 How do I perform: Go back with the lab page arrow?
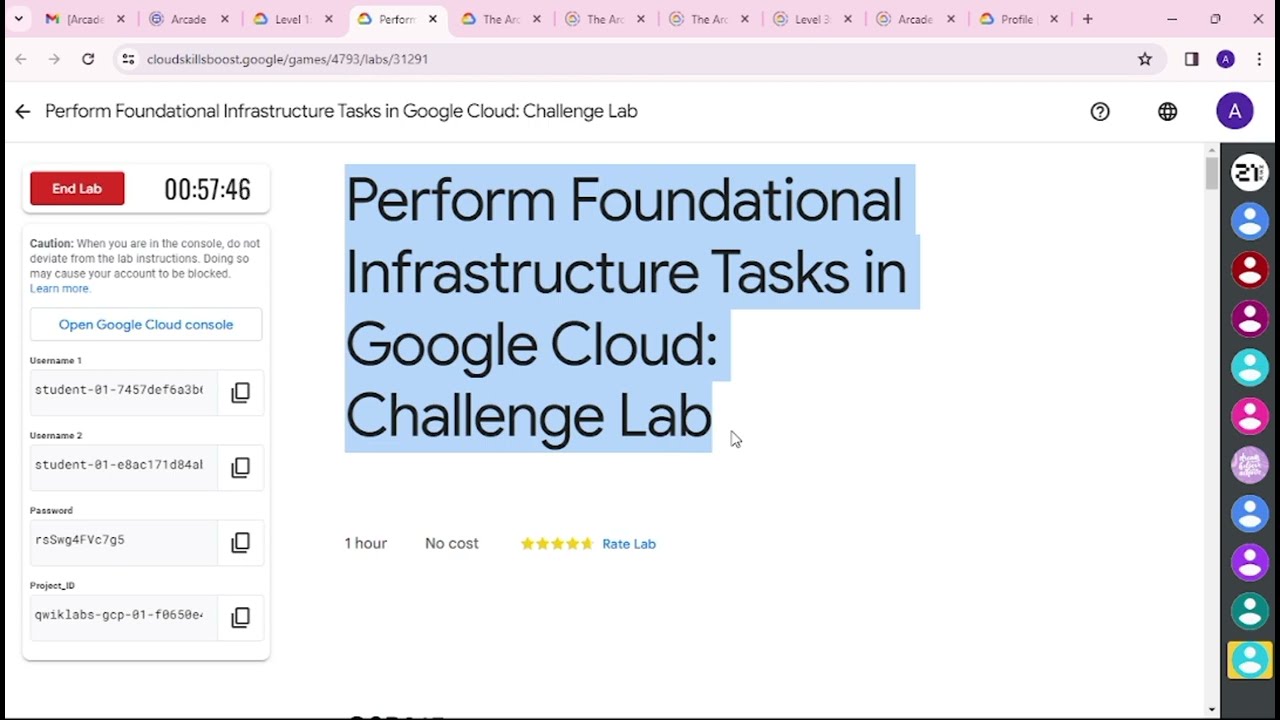22,111
